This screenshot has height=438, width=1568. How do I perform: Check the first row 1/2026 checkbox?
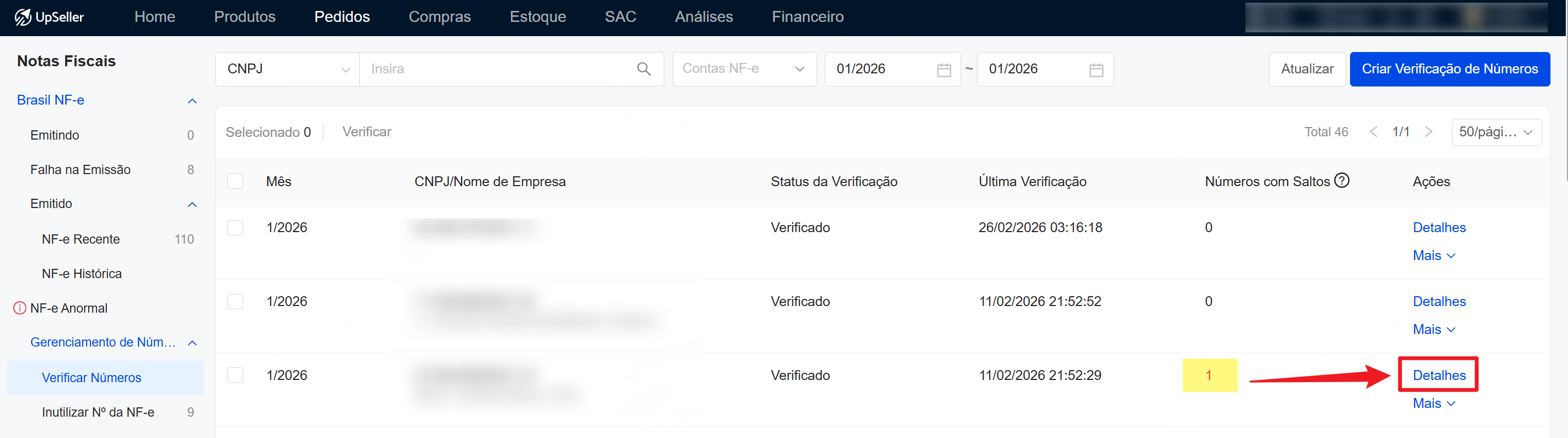click(x=235, y=228)
